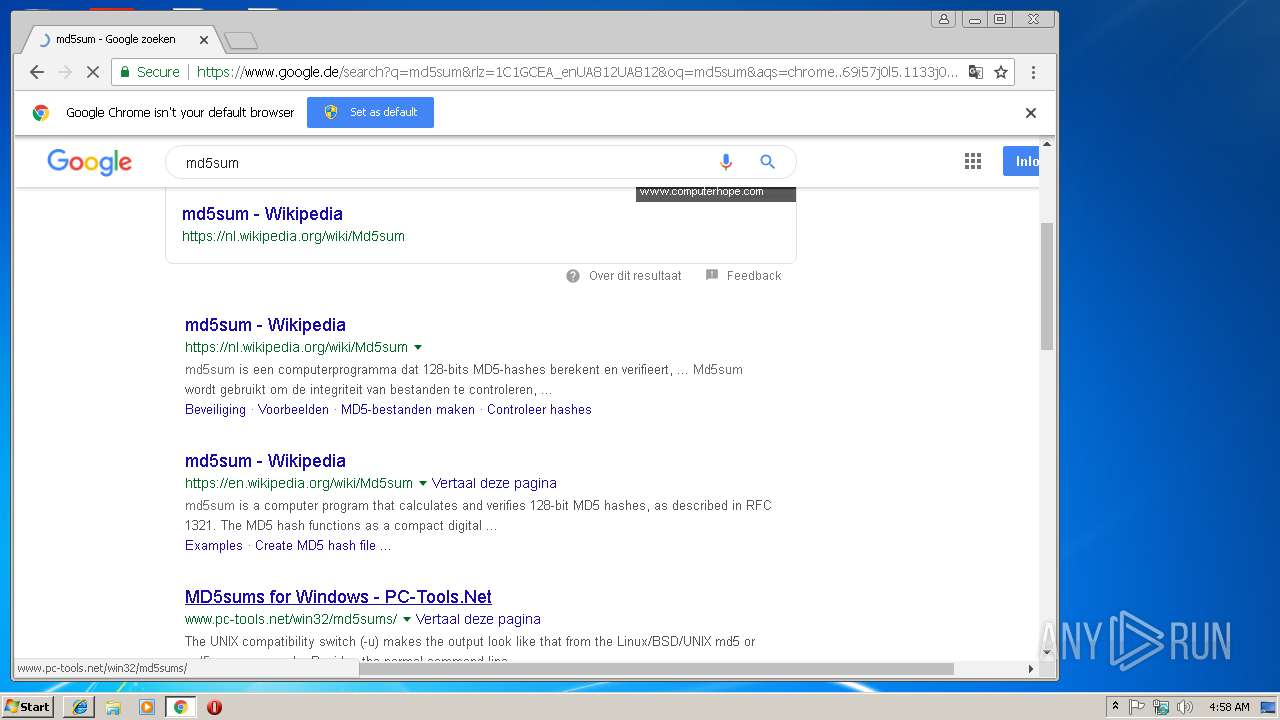This screenshot has width=1280, height=720.
Task: Open Internet Explorer from the taskbar
Action: (80, 707)
